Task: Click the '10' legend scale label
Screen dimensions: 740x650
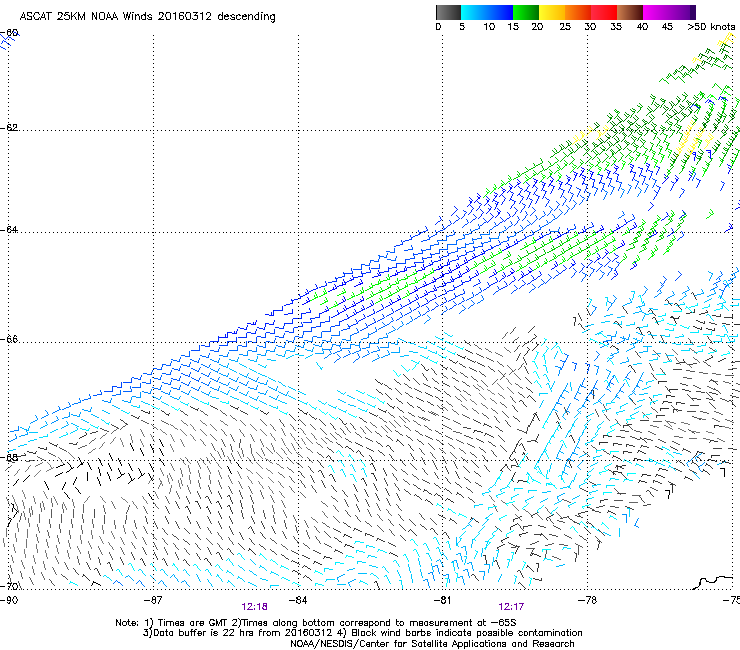Action: (x=489, y=27)
